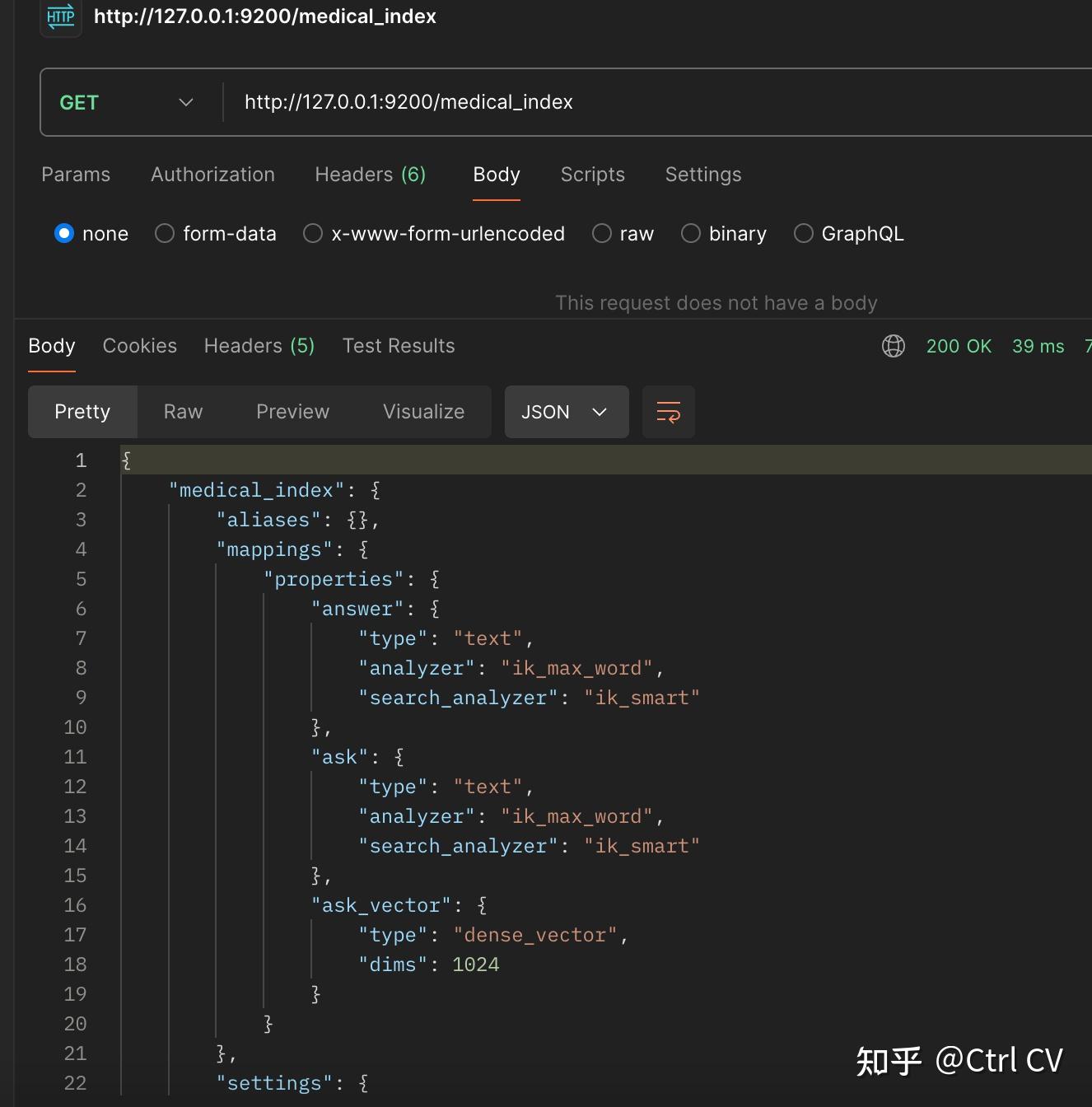Viewport: 1092px width, 1107px height.
Task: Click the request title text at top
Action: click(x=265, y=16)
